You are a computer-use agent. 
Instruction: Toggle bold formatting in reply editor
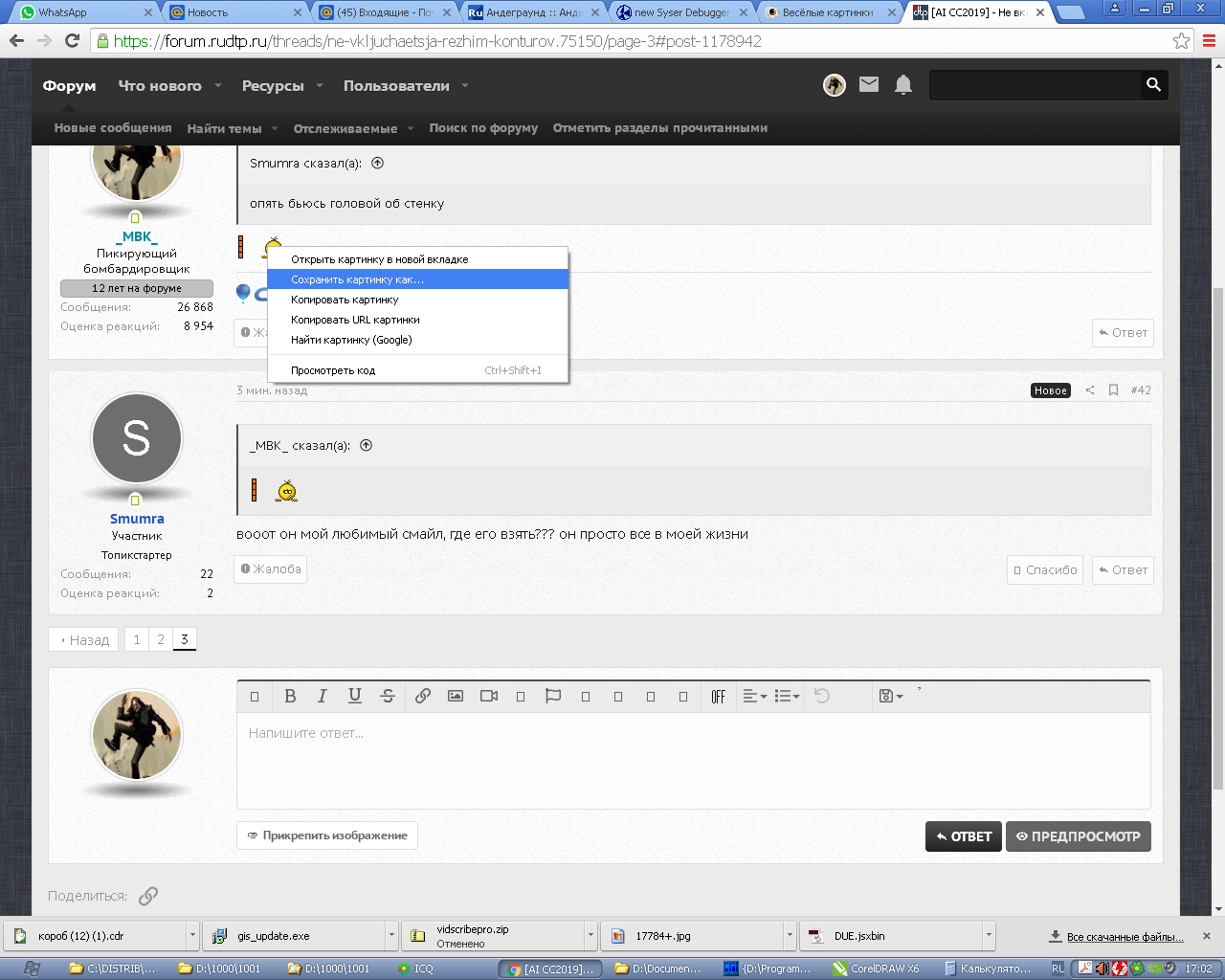290,697
